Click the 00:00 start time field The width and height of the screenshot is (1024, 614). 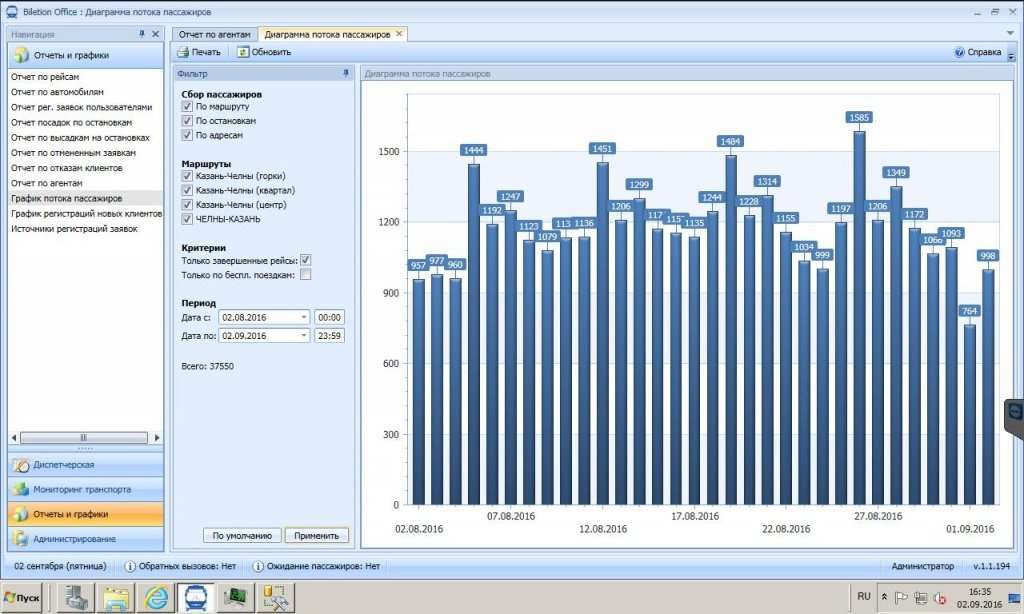tap(329, 317)
